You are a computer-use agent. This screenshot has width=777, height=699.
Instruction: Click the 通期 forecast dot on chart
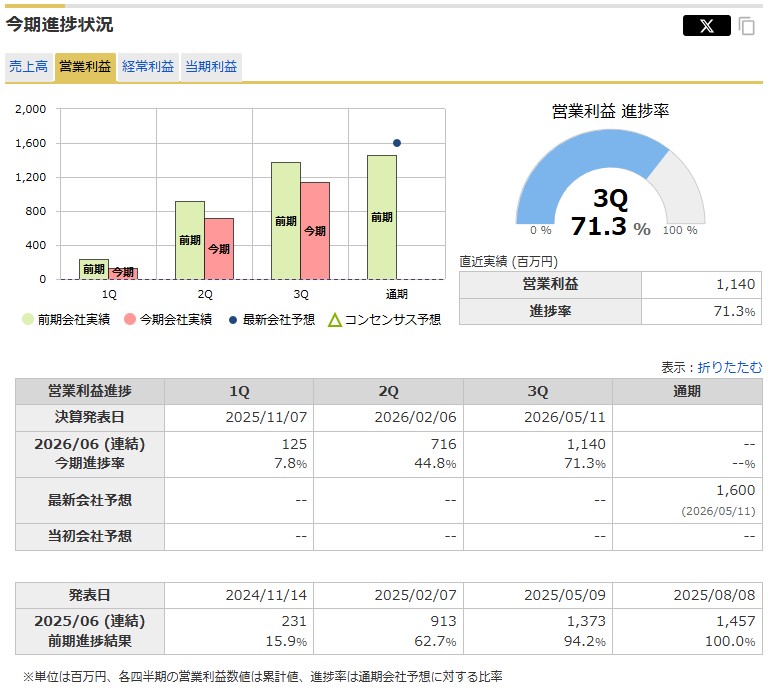[x=397, y=143]
